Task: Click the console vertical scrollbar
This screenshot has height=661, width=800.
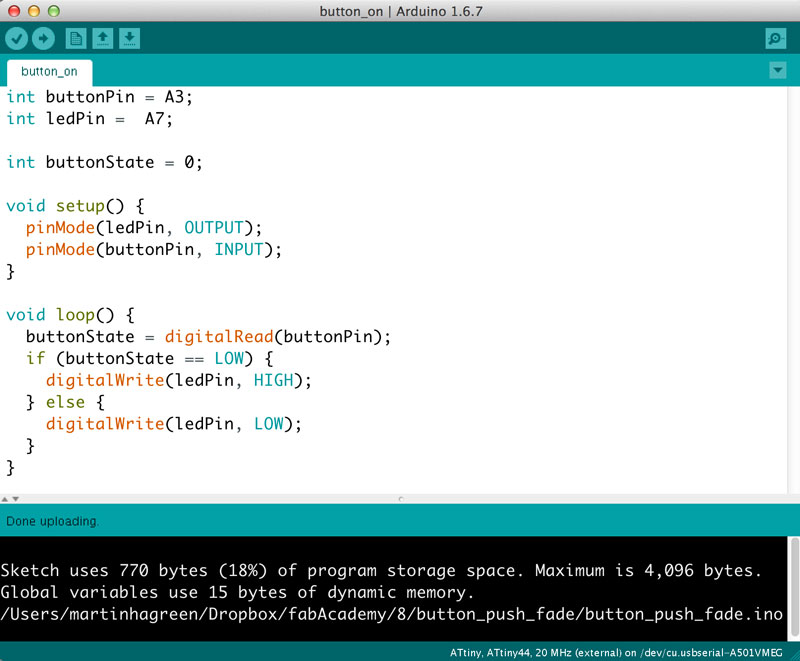Action: pos(793,588)
